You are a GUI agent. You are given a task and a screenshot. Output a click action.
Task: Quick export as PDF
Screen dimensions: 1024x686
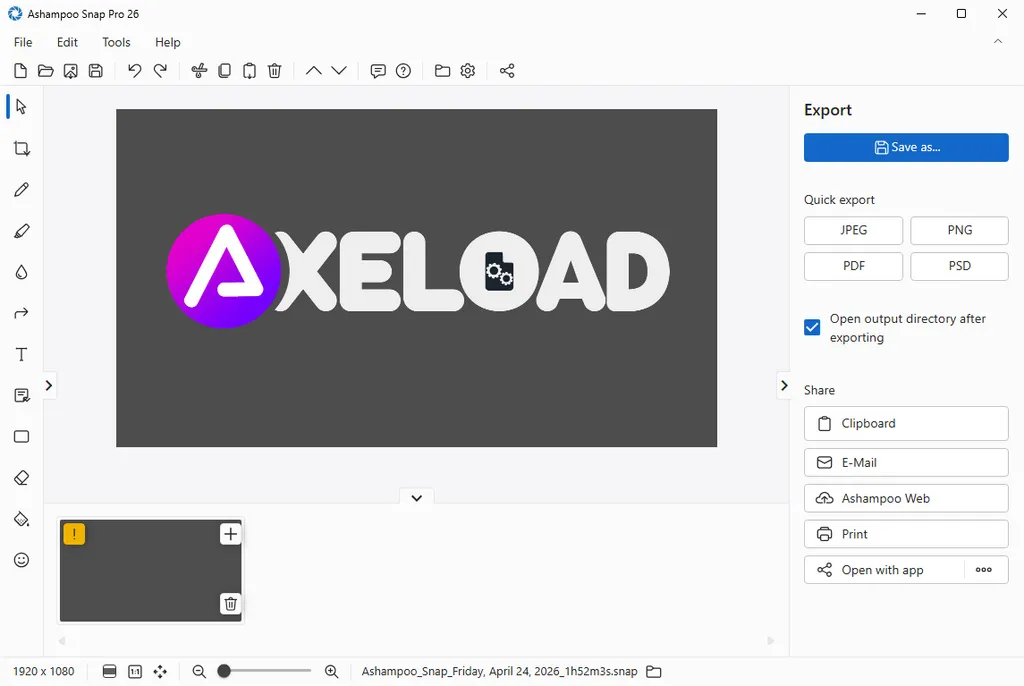tap(854, 266)
